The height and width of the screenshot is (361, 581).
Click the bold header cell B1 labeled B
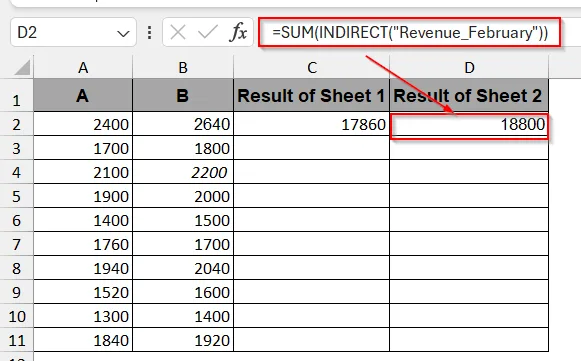click(183, 95)
